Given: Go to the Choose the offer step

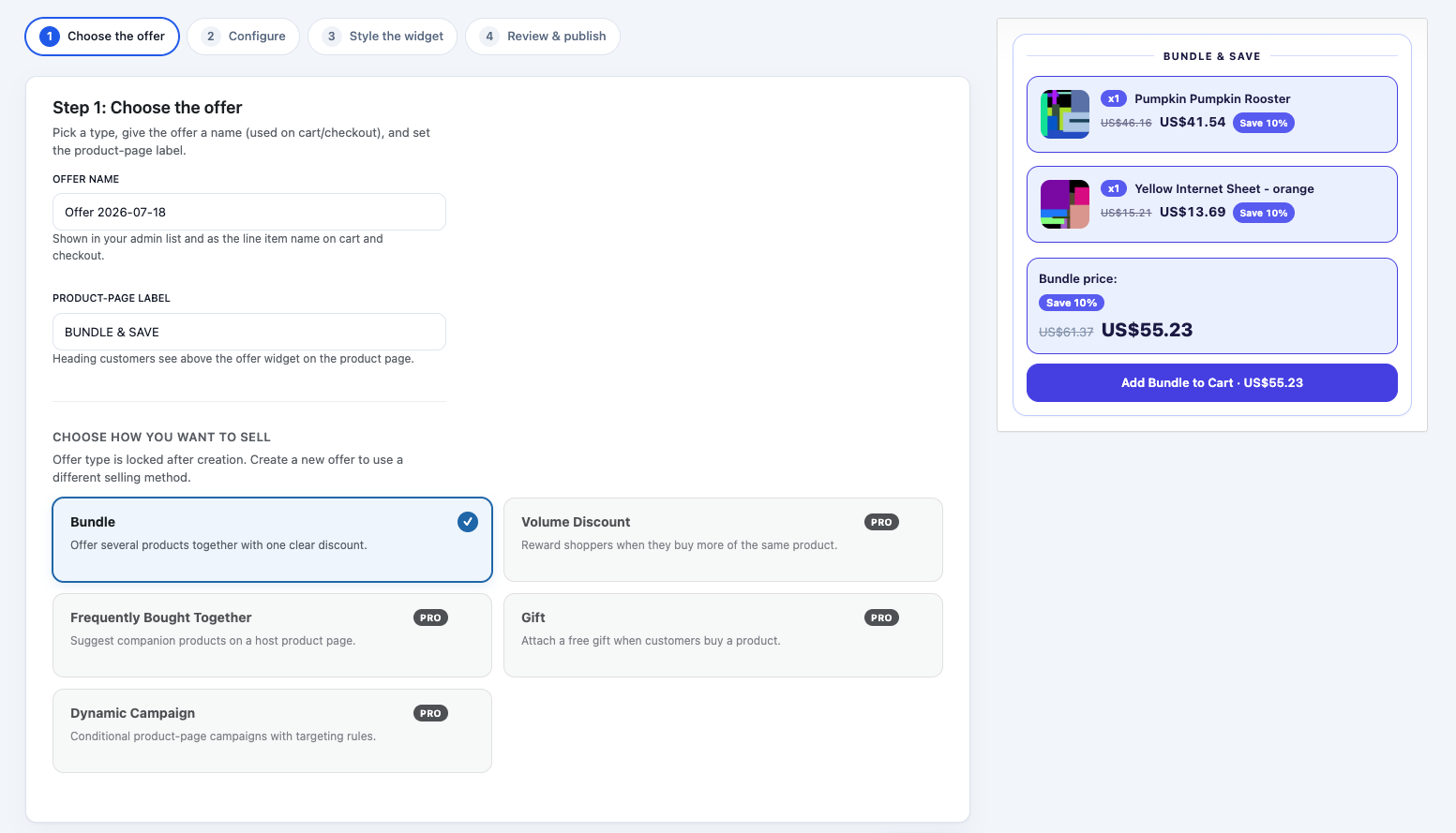Looking at the screenshot, I should 102,37.
